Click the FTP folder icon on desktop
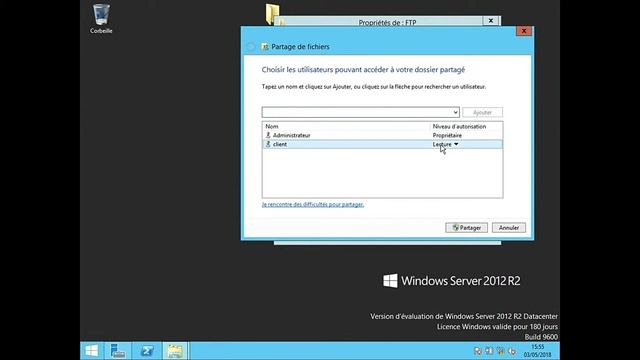The width and height of the screenshot is (640, 360). click(x=272, y=14)
